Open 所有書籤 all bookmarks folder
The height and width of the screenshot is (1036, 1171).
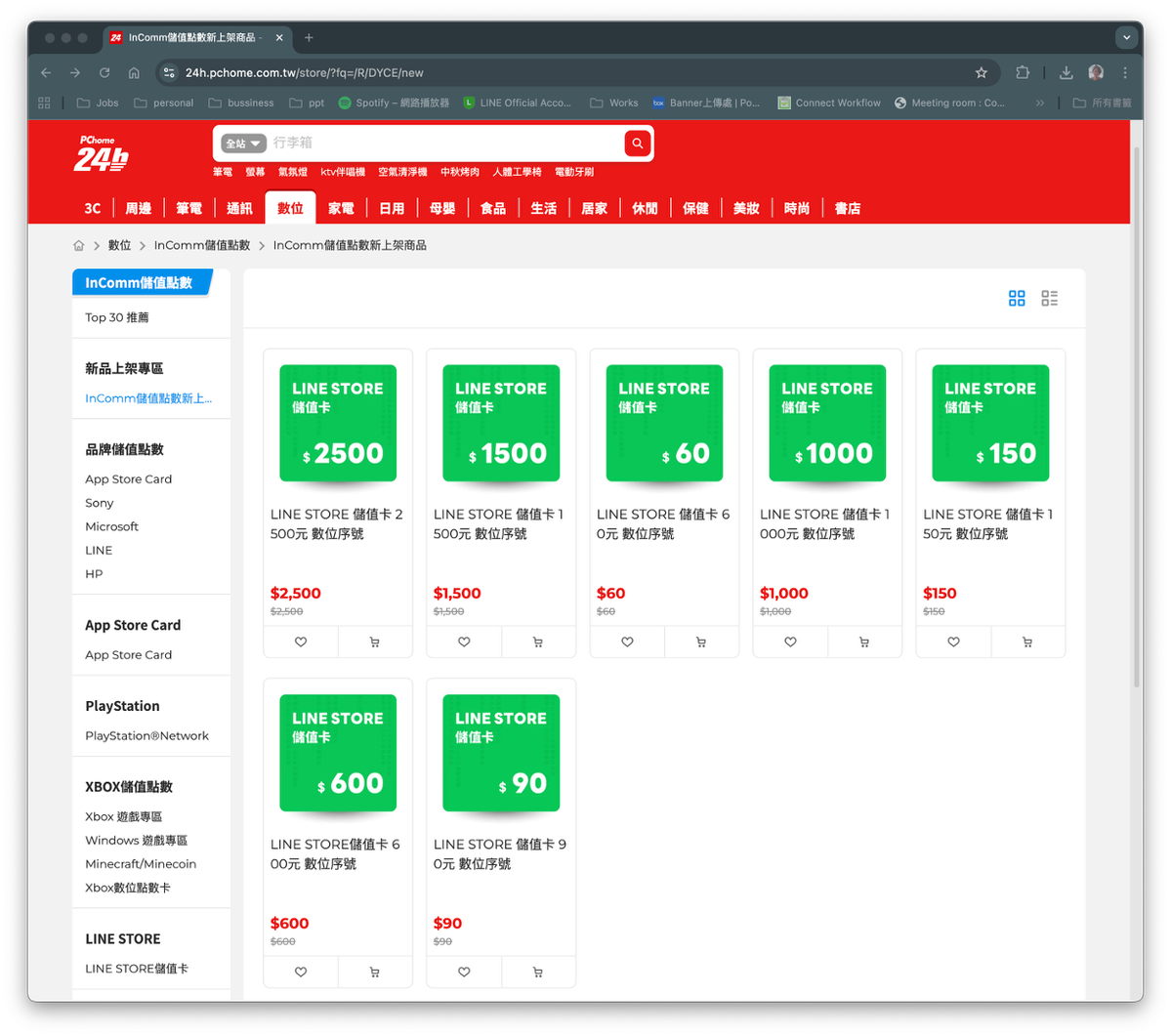[x=1103, y=103]
